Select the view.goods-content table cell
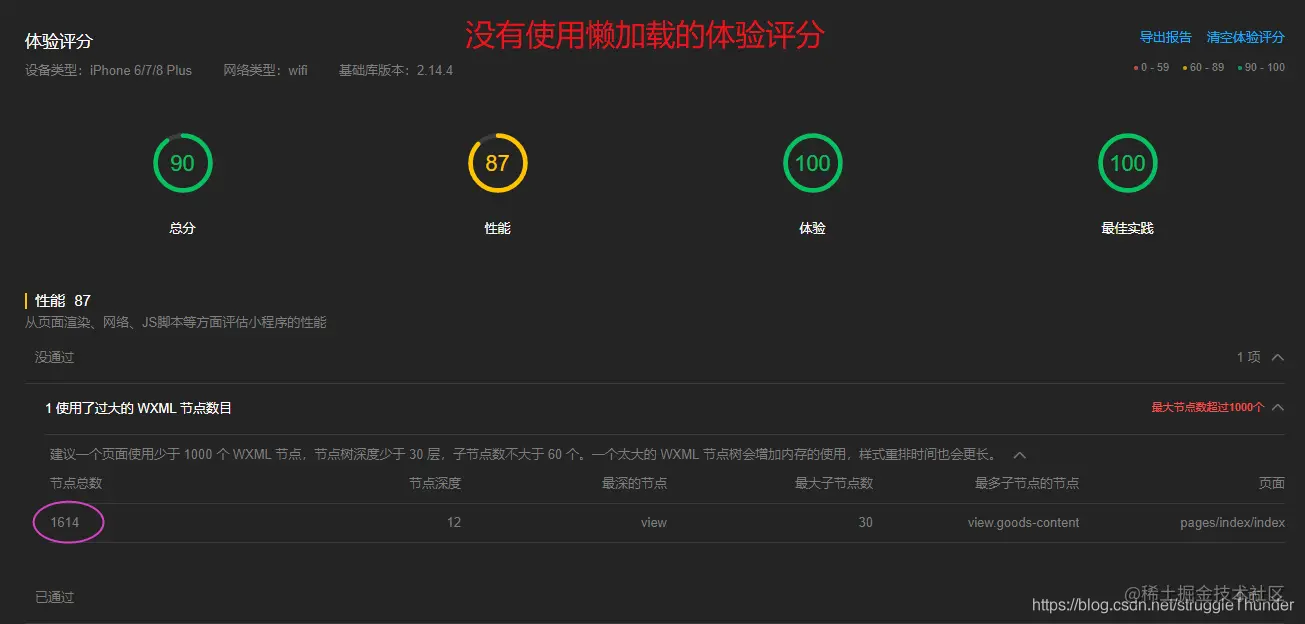This screenshot has height=624, width=1305. (x=1022, y=521)
